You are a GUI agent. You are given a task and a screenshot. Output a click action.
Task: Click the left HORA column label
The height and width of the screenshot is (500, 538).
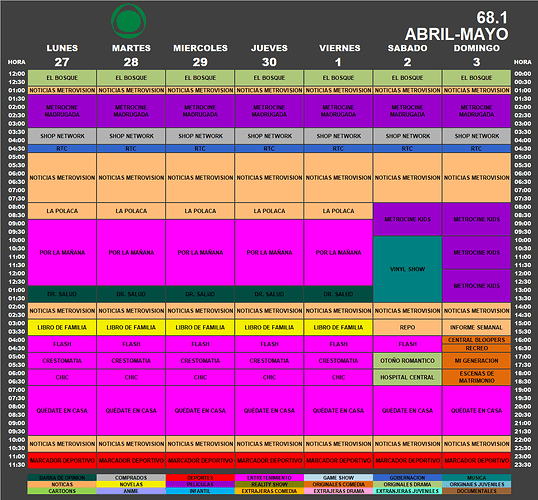click(x=16, y=62)
